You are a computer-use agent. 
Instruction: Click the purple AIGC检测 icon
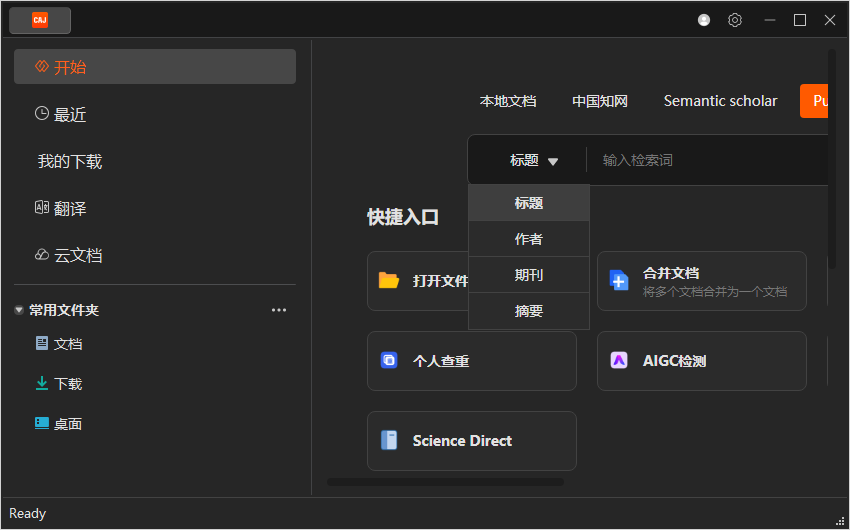click(619, 360)
